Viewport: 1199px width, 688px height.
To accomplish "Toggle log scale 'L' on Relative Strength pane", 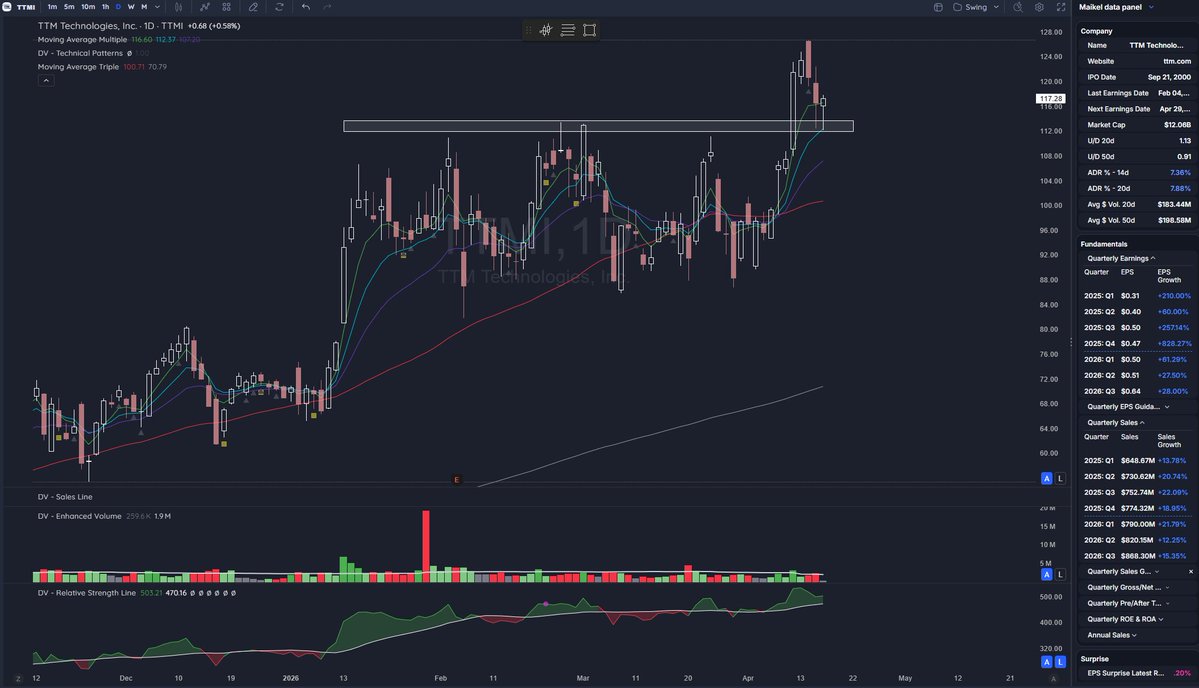I will click(x=1060, y=662).
